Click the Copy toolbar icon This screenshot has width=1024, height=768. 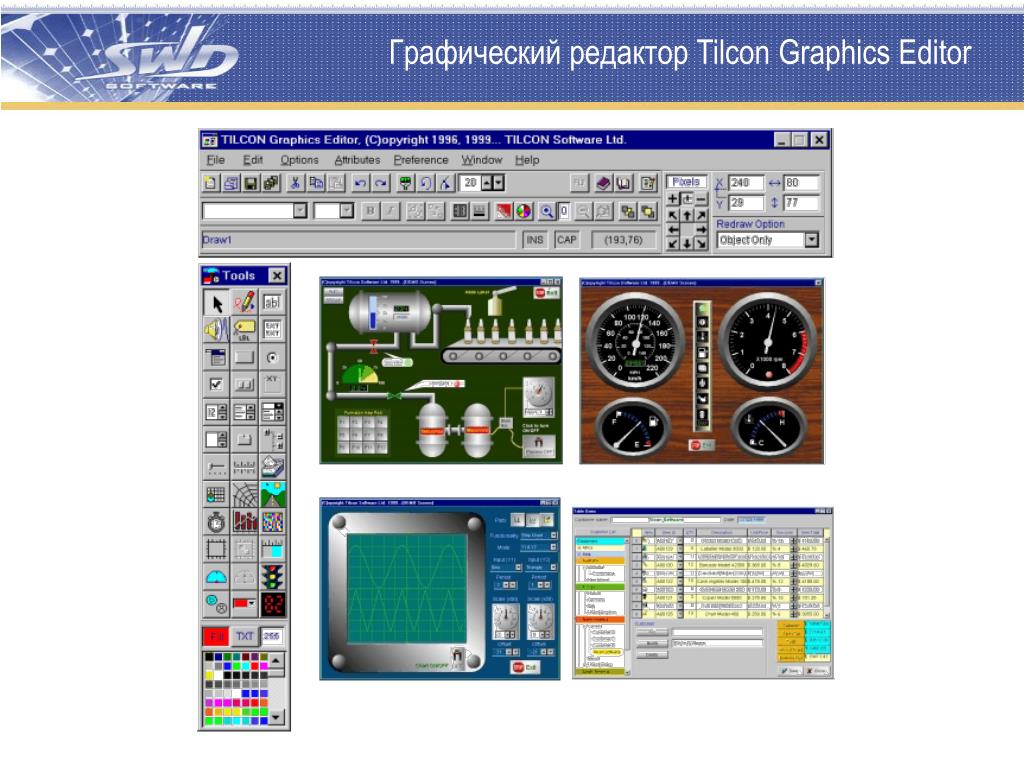(x=316, y=184)
